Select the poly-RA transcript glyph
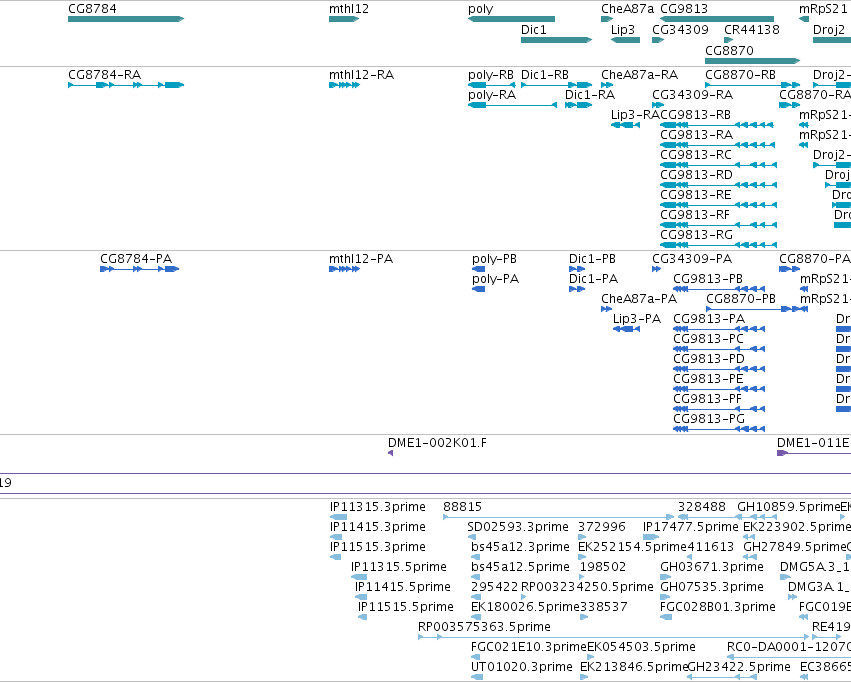This screenshot has height=682, width=851. pyautogui.click(x=512, y=105)
